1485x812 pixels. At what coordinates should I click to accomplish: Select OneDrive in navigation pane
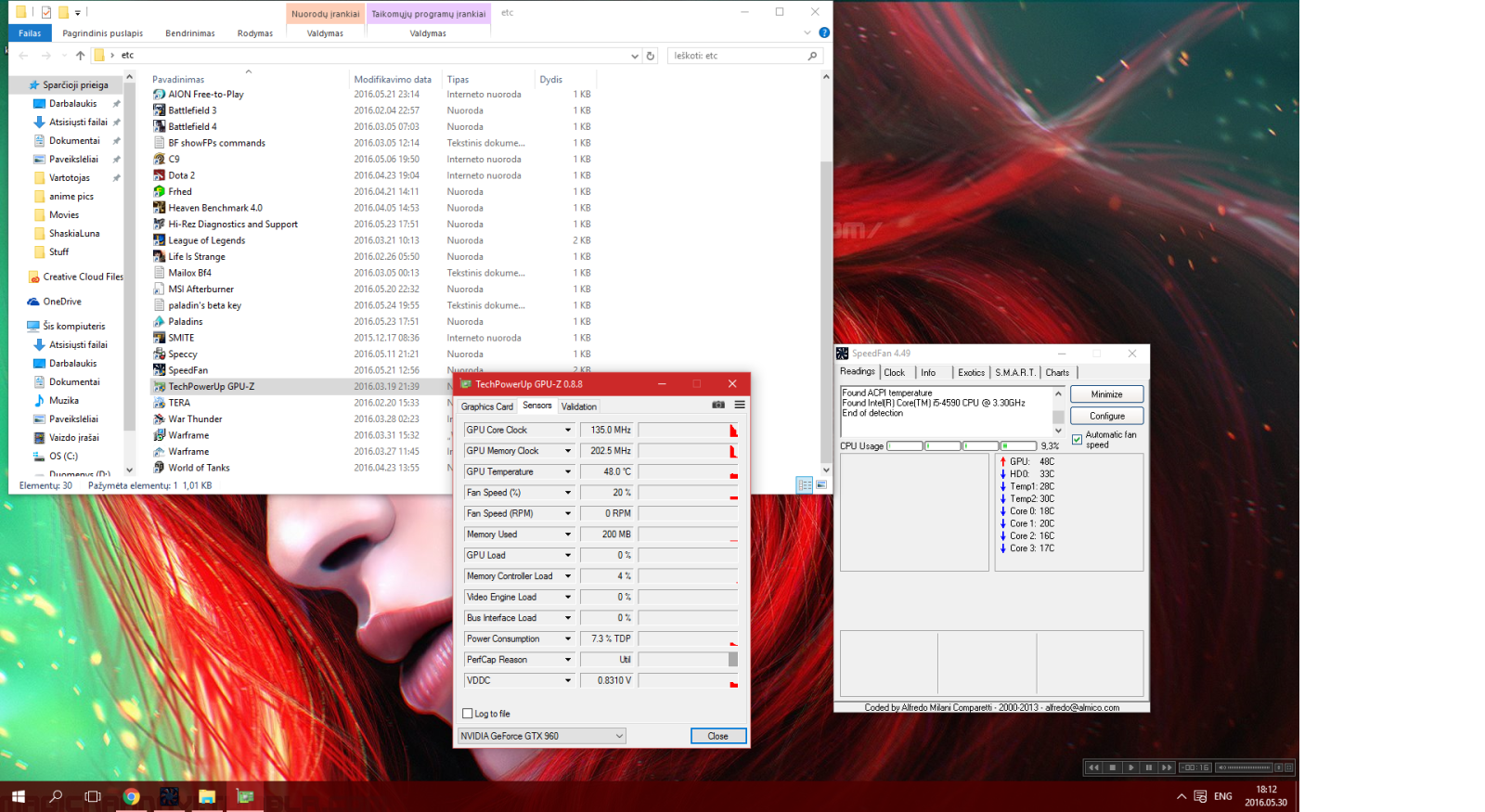tap(62, 302)
